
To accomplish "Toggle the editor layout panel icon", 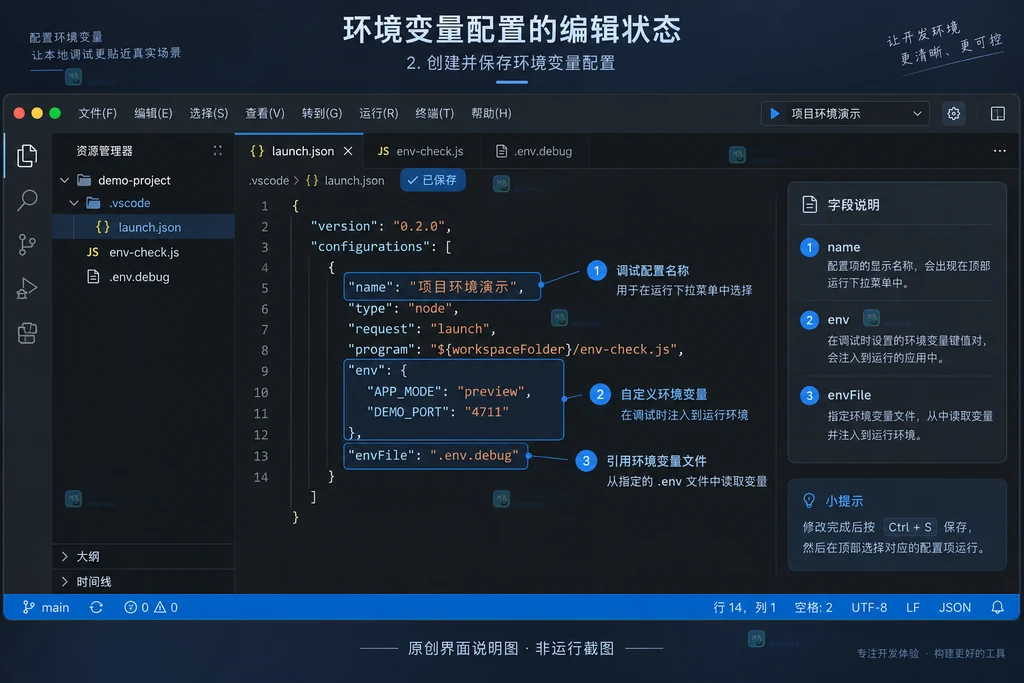I will 997,114.
